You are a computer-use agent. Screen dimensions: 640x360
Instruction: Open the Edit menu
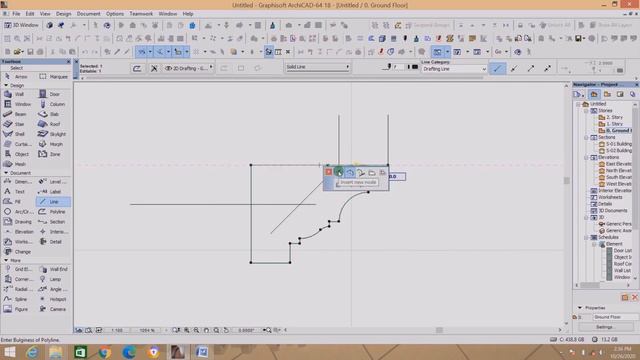pyautogui.click(x=30, y=13)
